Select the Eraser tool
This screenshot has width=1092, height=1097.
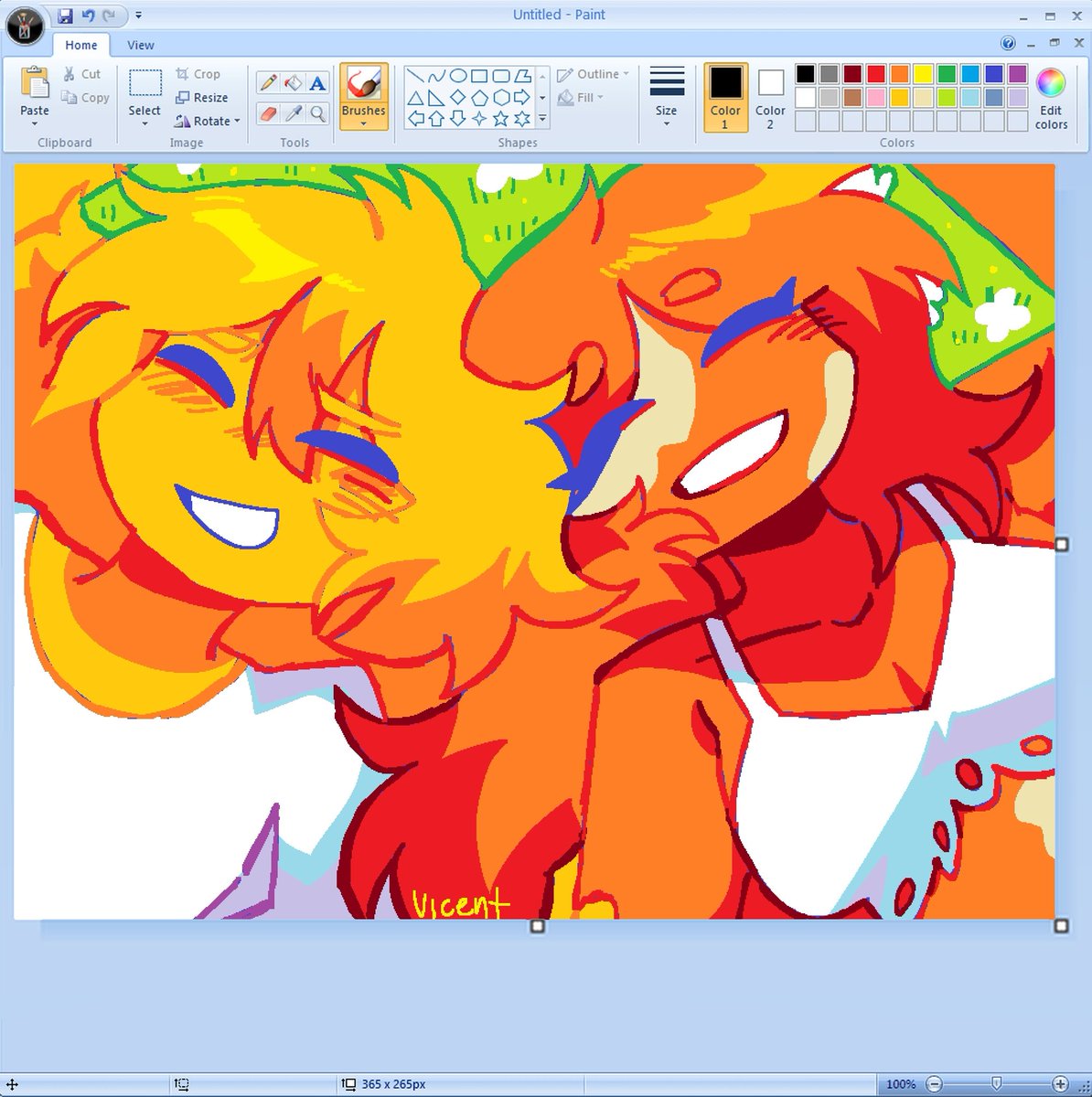pos(268,113)
